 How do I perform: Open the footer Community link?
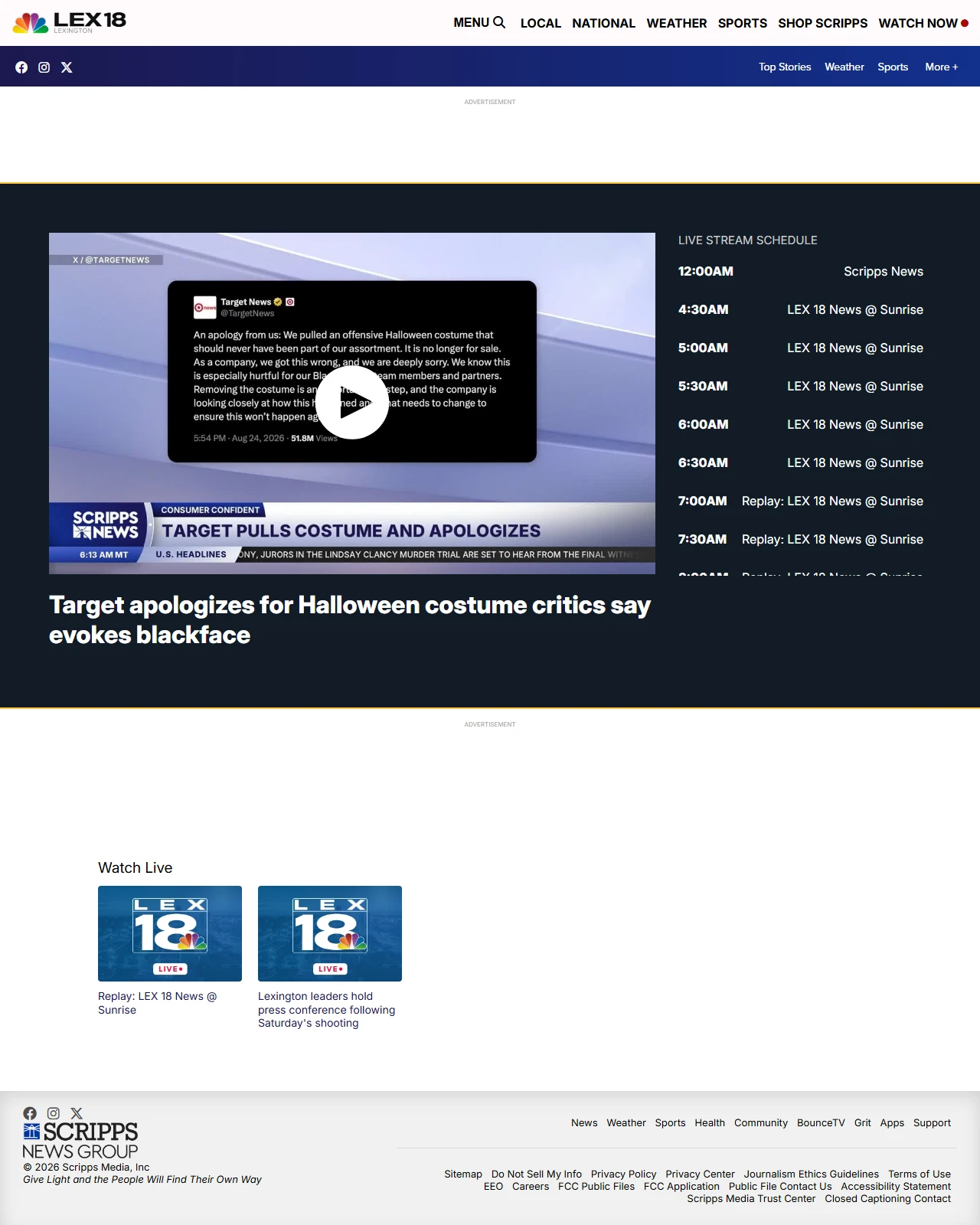click(761, 1122)
